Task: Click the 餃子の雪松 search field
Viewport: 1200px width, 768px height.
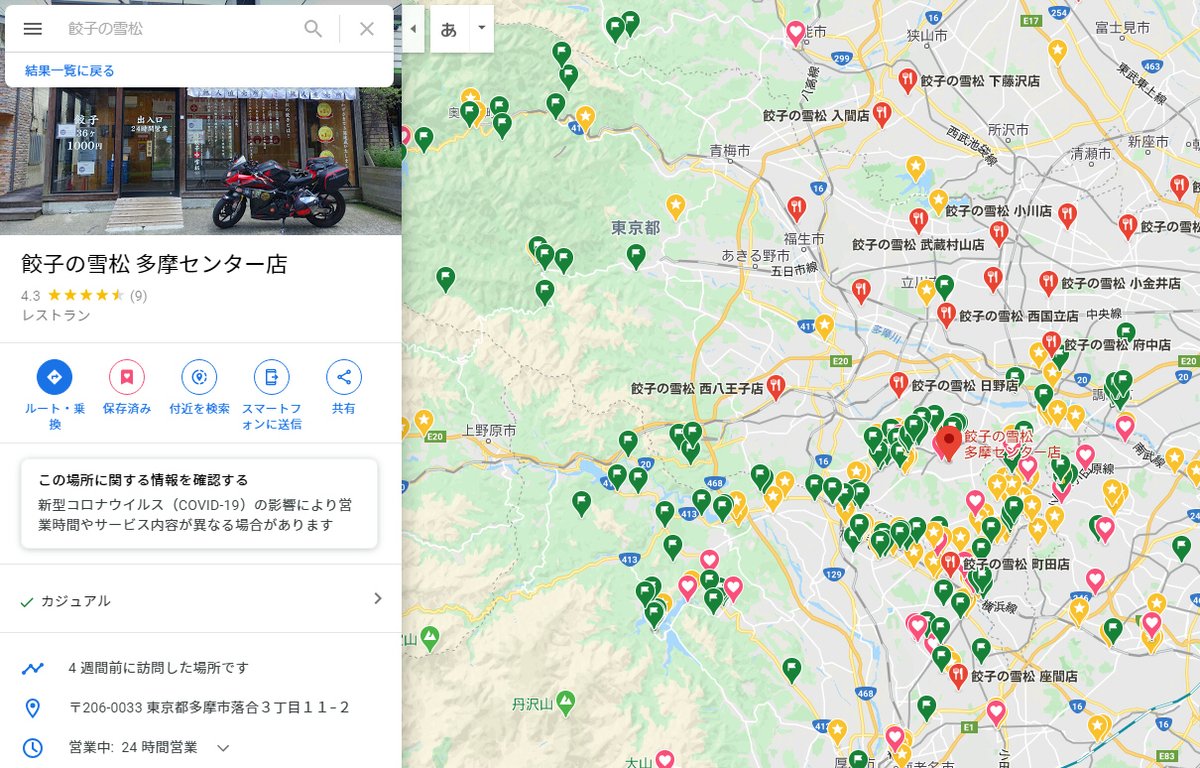Action: (180, 29)
